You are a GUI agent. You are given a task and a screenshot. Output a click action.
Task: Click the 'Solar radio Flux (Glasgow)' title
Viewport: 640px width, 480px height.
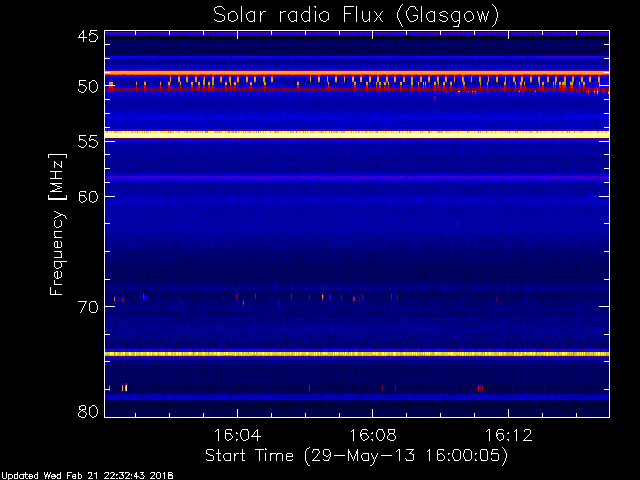point(355,15)
